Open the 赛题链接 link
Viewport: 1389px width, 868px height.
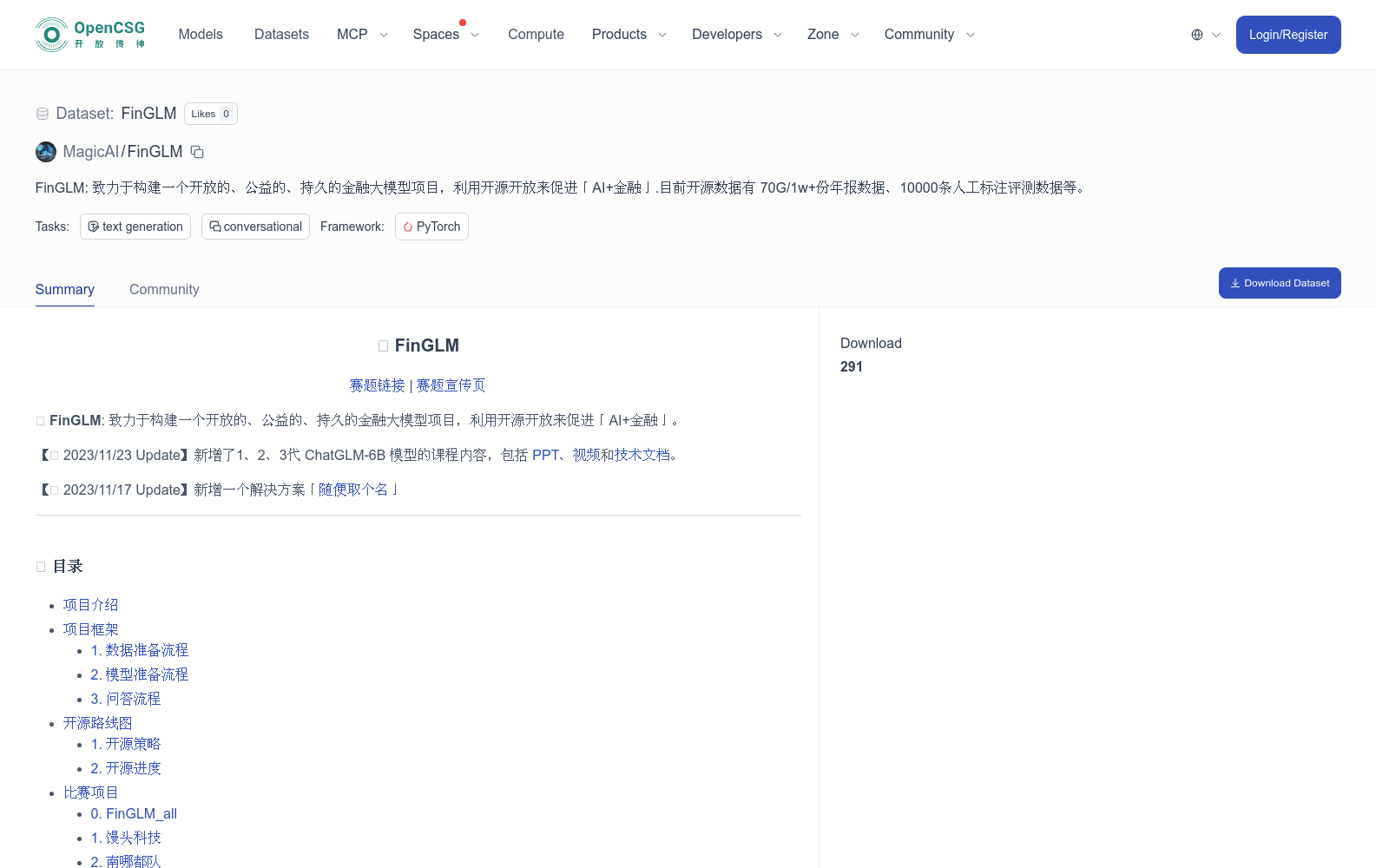377,385
